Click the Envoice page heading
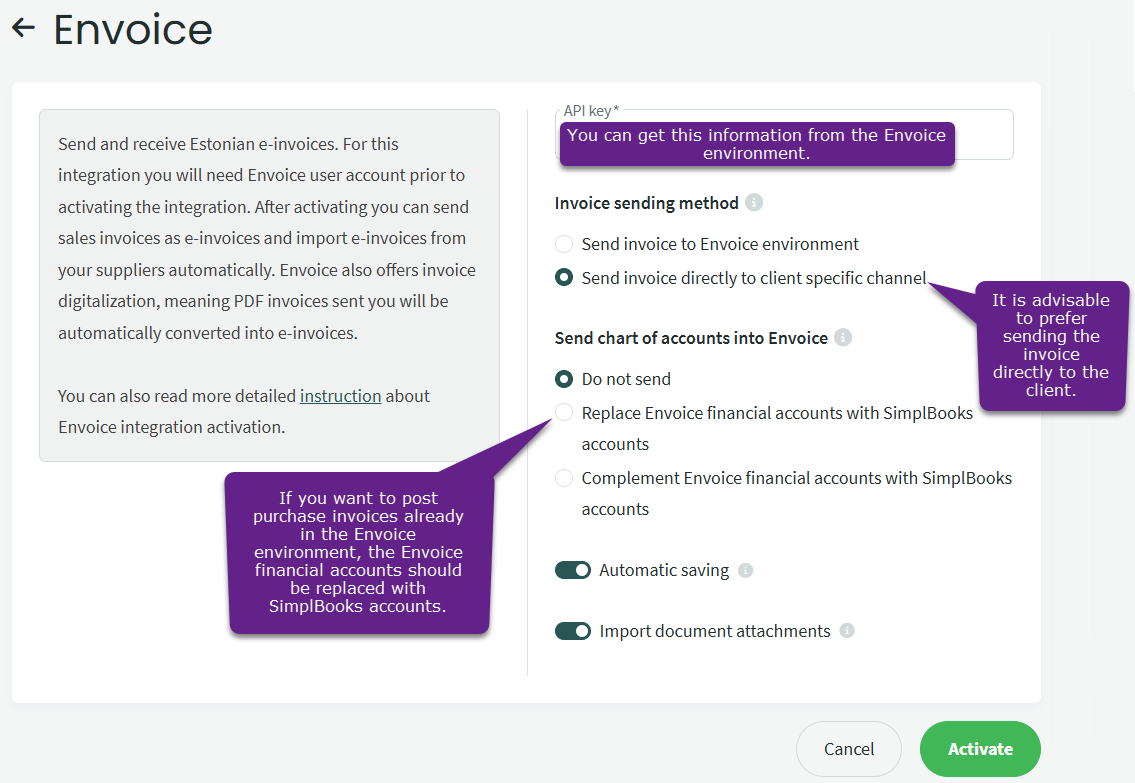Screen dimensions: 1135x783 [x=133, y=30]
